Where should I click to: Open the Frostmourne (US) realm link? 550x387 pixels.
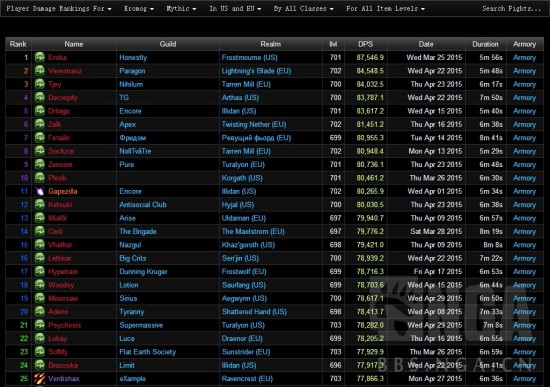tap(249, 58)
